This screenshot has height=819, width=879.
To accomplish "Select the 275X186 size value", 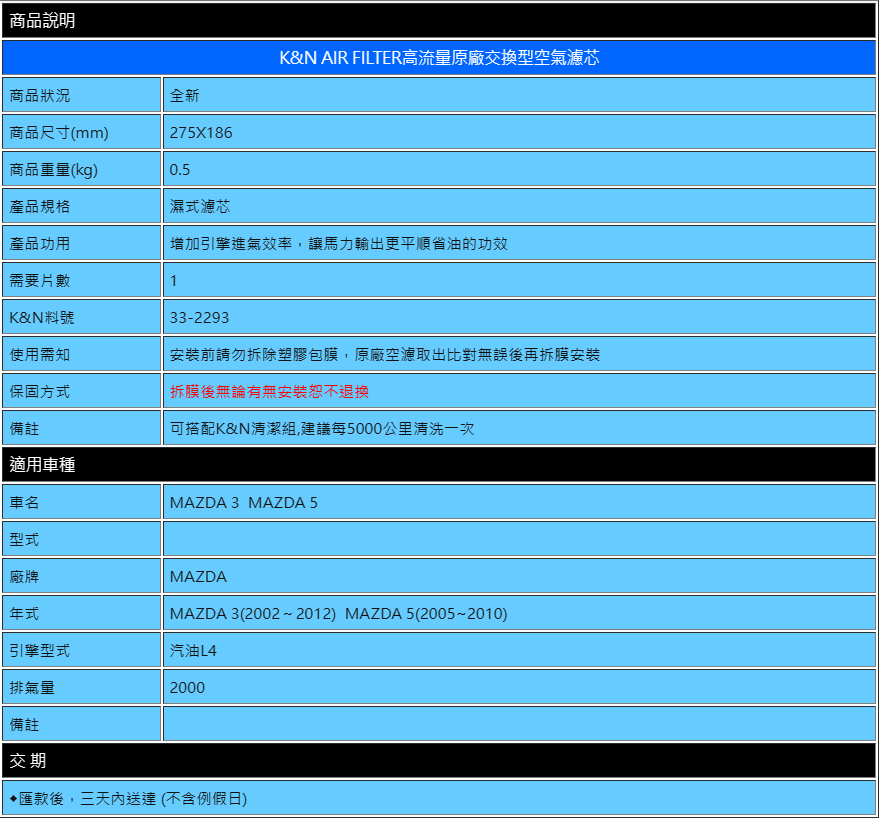I will [201, 133].
